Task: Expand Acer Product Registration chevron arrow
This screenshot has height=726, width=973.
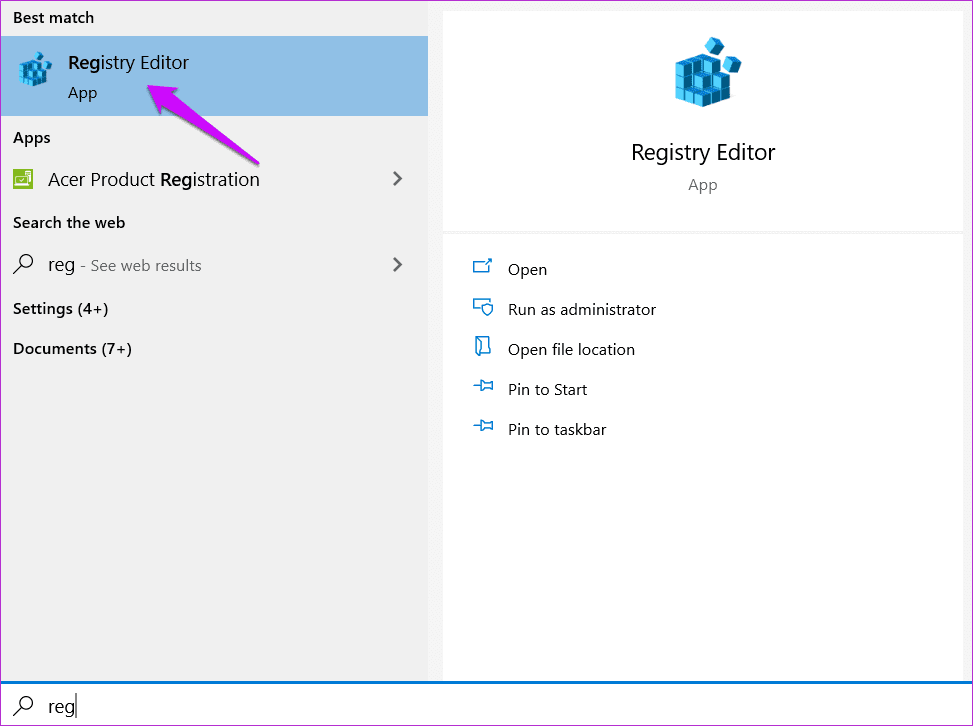Action: click(x=398, y=179)
